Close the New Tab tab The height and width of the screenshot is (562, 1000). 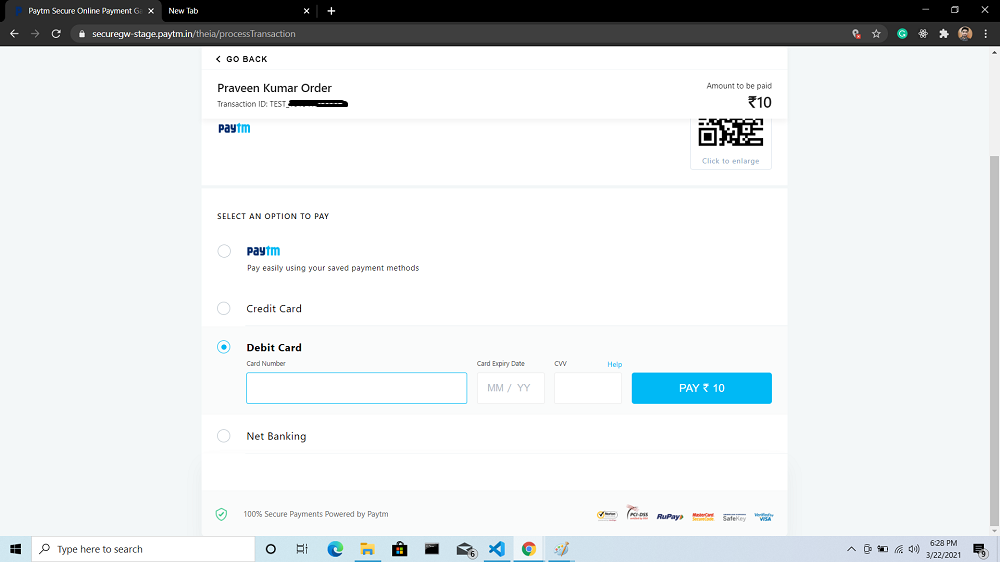click(x=306, y=11)
